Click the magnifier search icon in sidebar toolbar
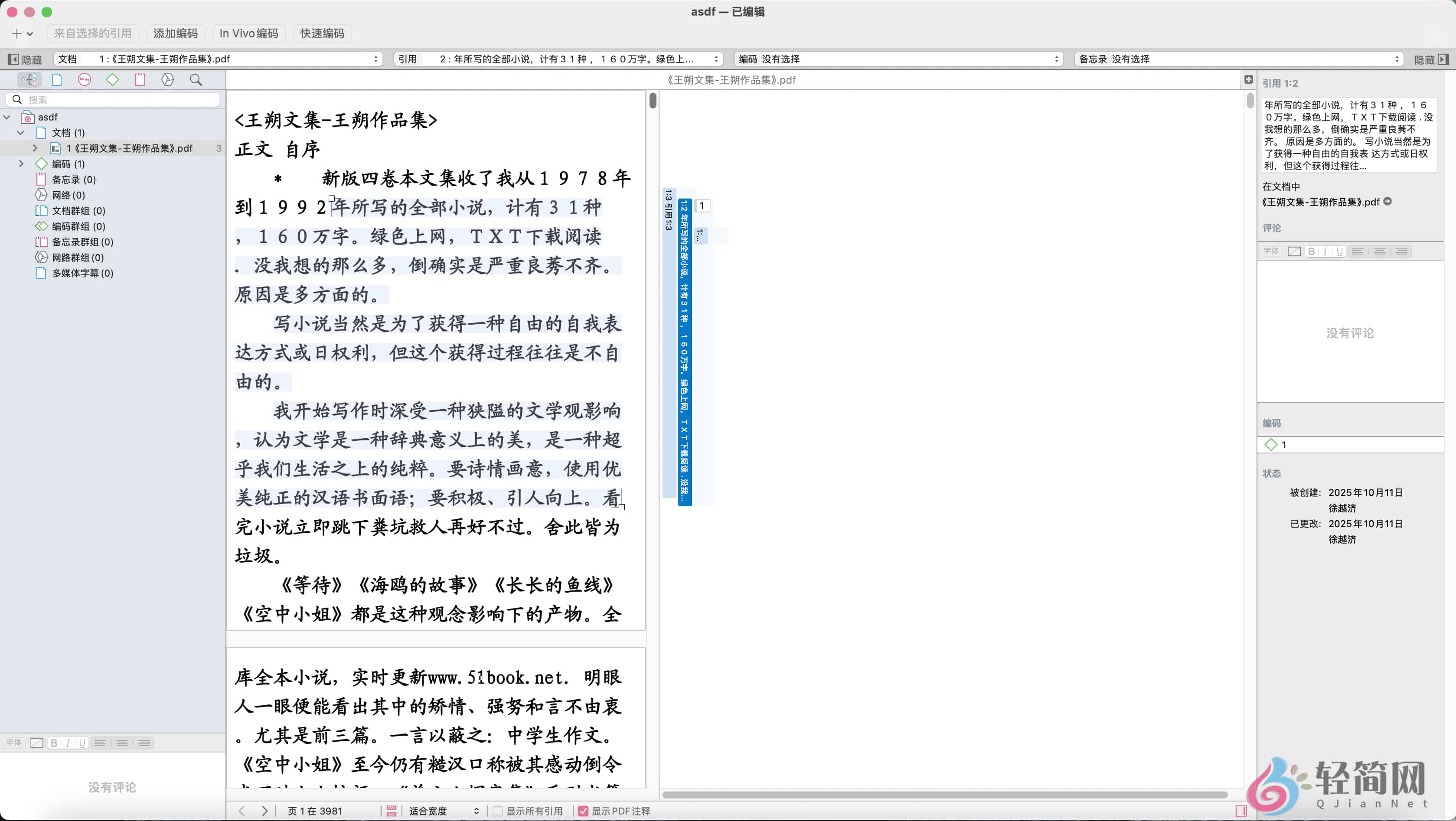The width and height of the screenshot is (1456, 821). pos(196,80)
